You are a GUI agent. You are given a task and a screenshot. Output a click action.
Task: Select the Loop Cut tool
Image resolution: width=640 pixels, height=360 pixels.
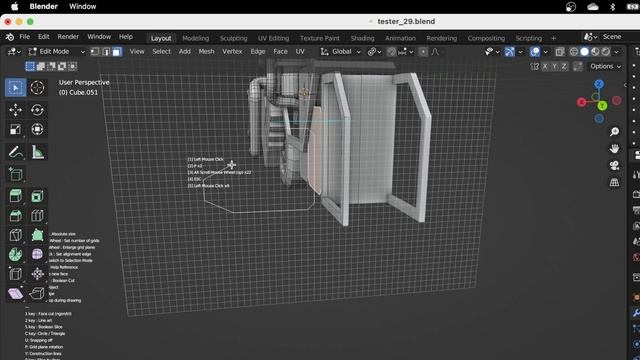coord(37,216)
